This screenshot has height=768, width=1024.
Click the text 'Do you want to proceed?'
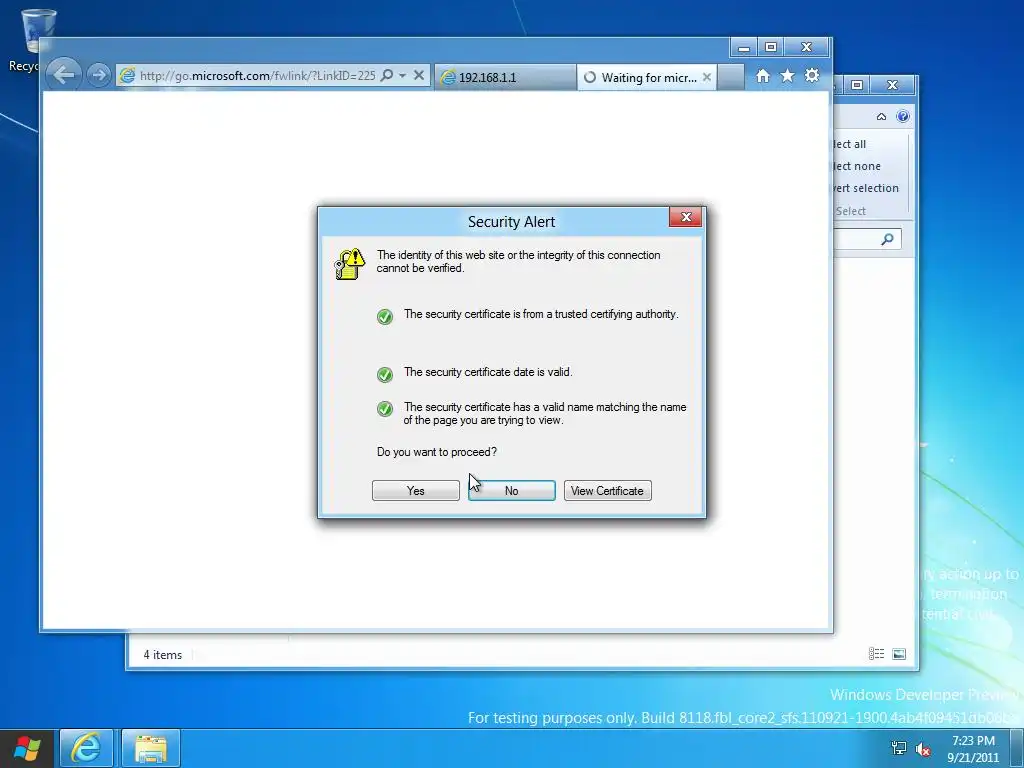coord(437,452)
